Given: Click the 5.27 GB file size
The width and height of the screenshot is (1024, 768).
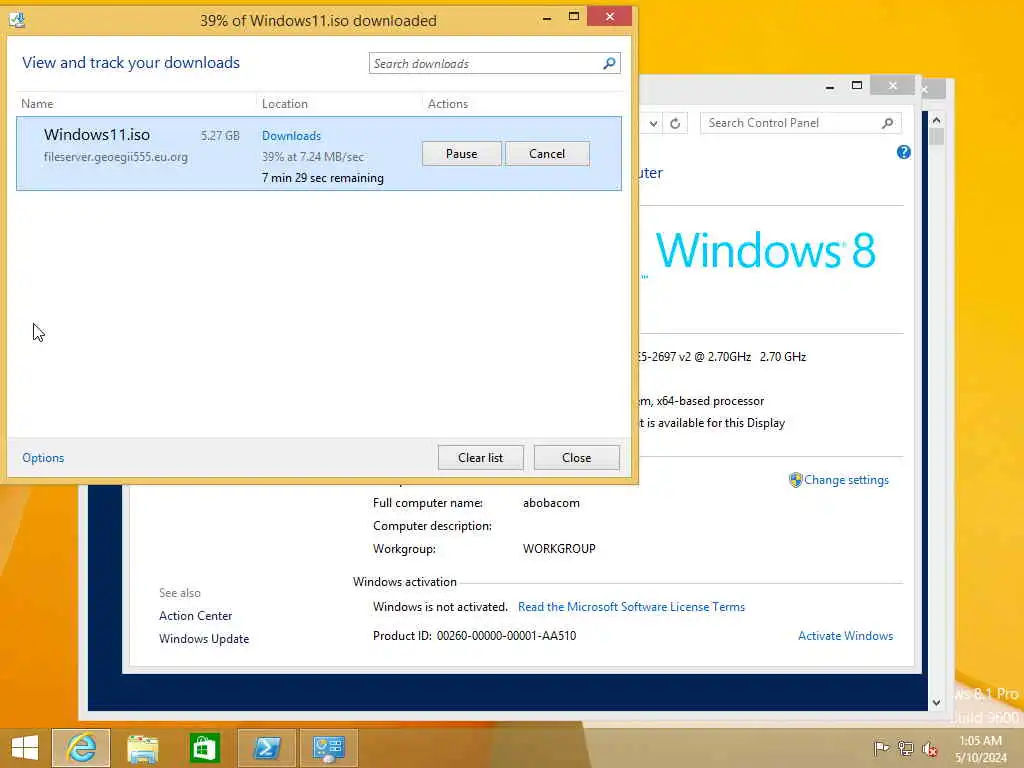Looking at the screenshot, I should (x=220, y=136).
